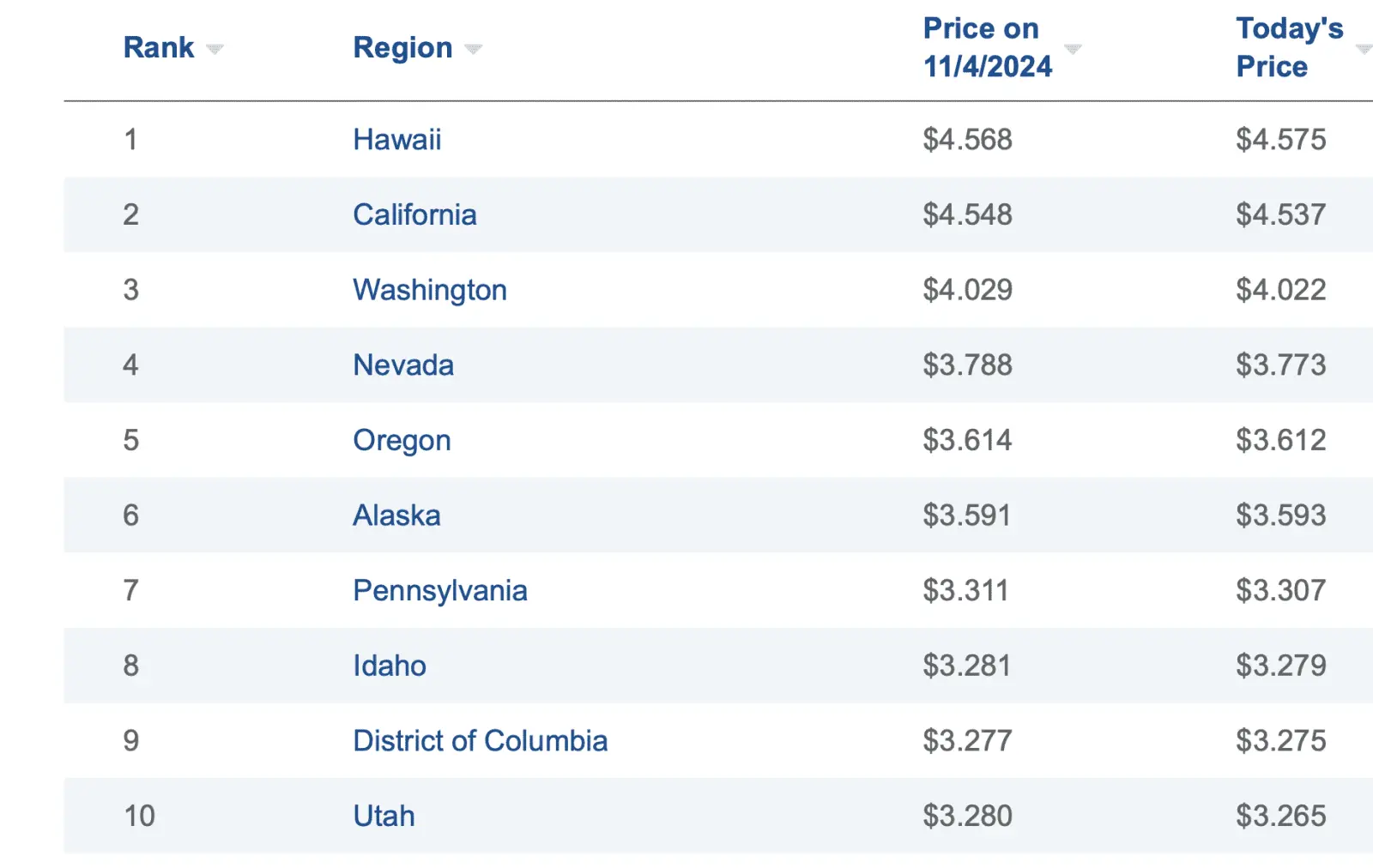This screenshot has width=1373, height=868.
Task: Sort by Price on 11/4/2024 header text
Action: click(987, 47)
